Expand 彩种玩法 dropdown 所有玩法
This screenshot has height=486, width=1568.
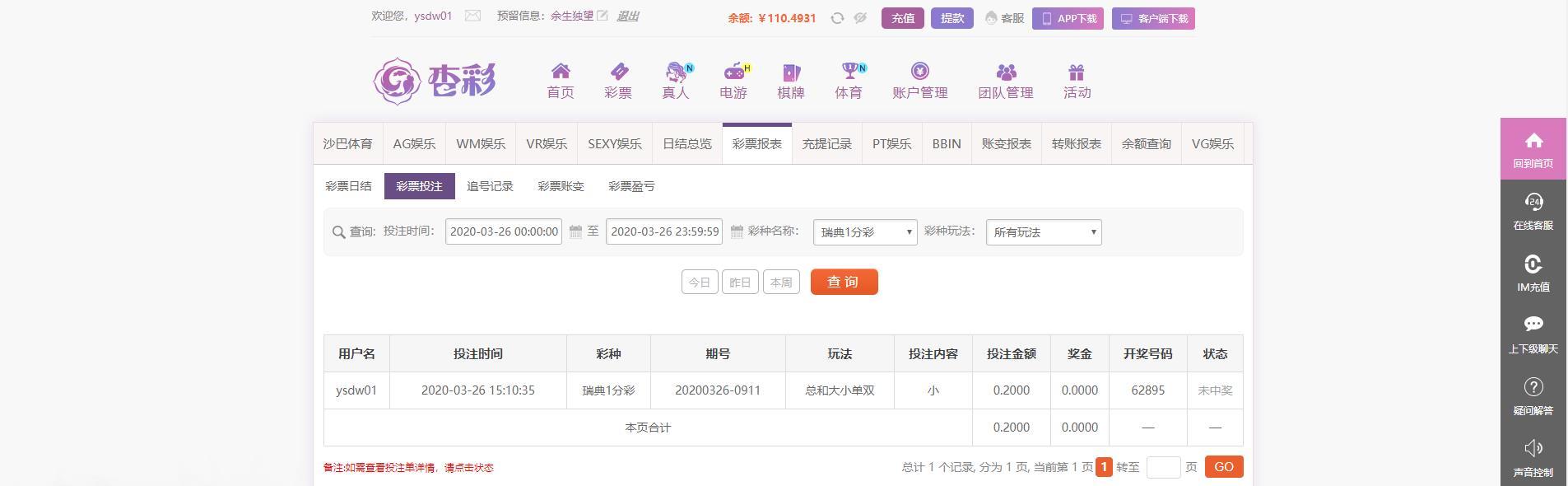coord(1044,232)
